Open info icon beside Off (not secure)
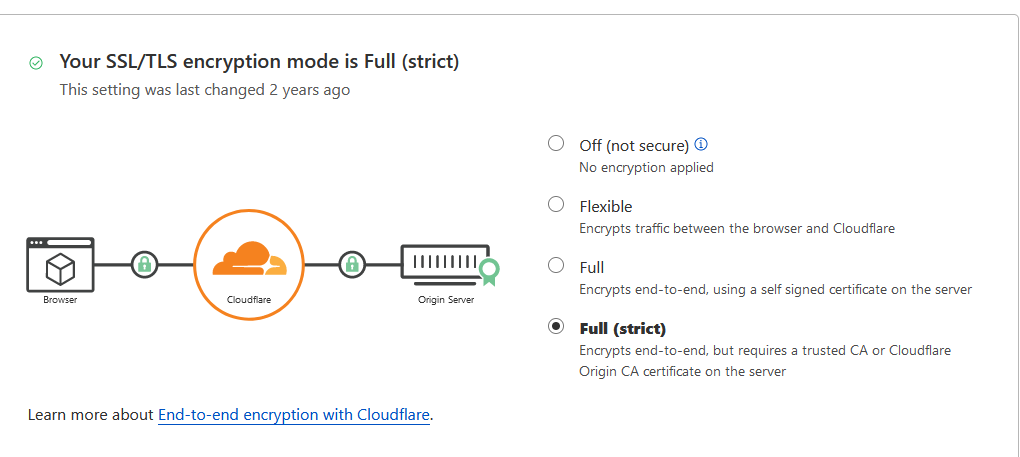The height and width of the screenshot is (457, 1020). [x=701, y=144]
